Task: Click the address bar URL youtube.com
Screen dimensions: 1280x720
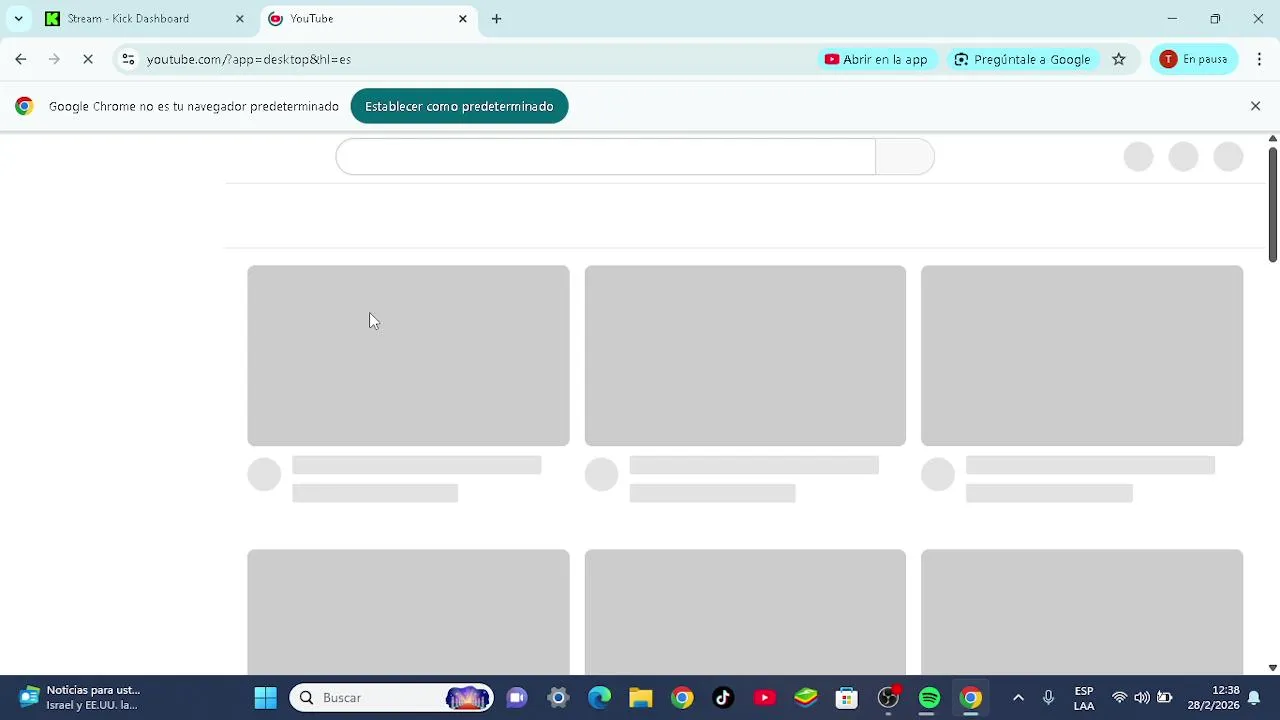Action: pyautogui.click(x=249, y=59)
